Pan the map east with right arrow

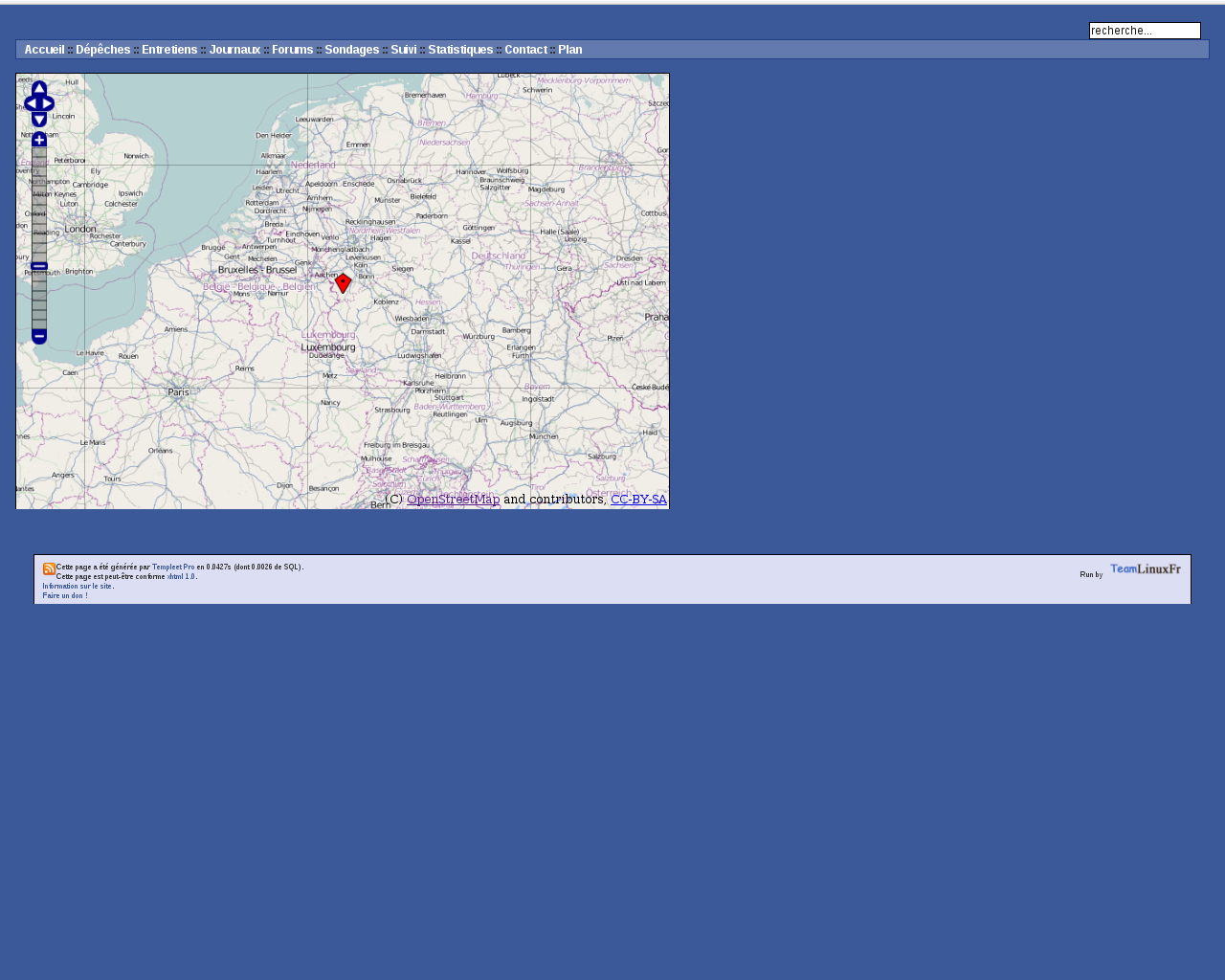(x=48, y=103)
